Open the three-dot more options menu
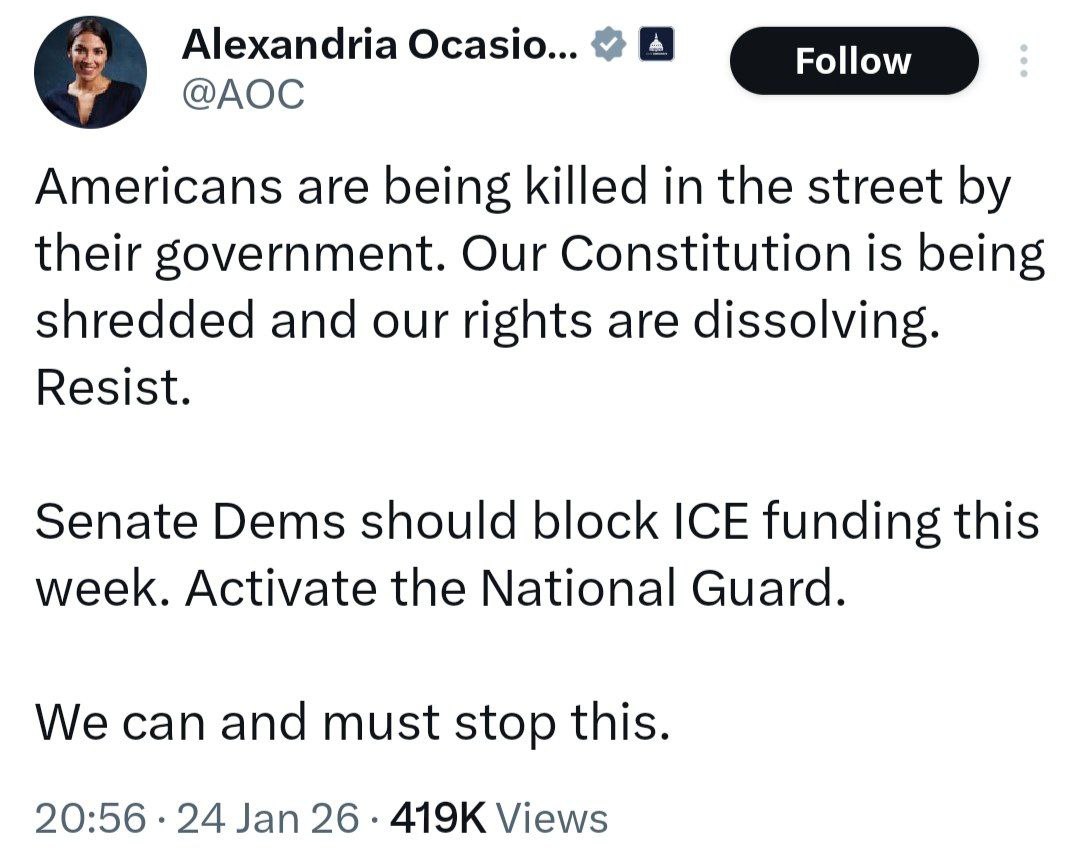Image resolution: width=1080 pixels, height=853 pixels. (x=1022, y=61)
